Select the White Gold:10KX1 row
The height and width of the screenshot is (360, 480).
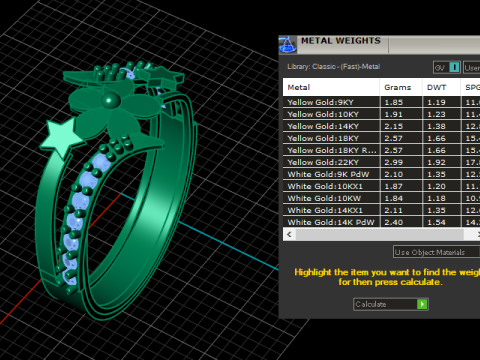coord(381,186)
